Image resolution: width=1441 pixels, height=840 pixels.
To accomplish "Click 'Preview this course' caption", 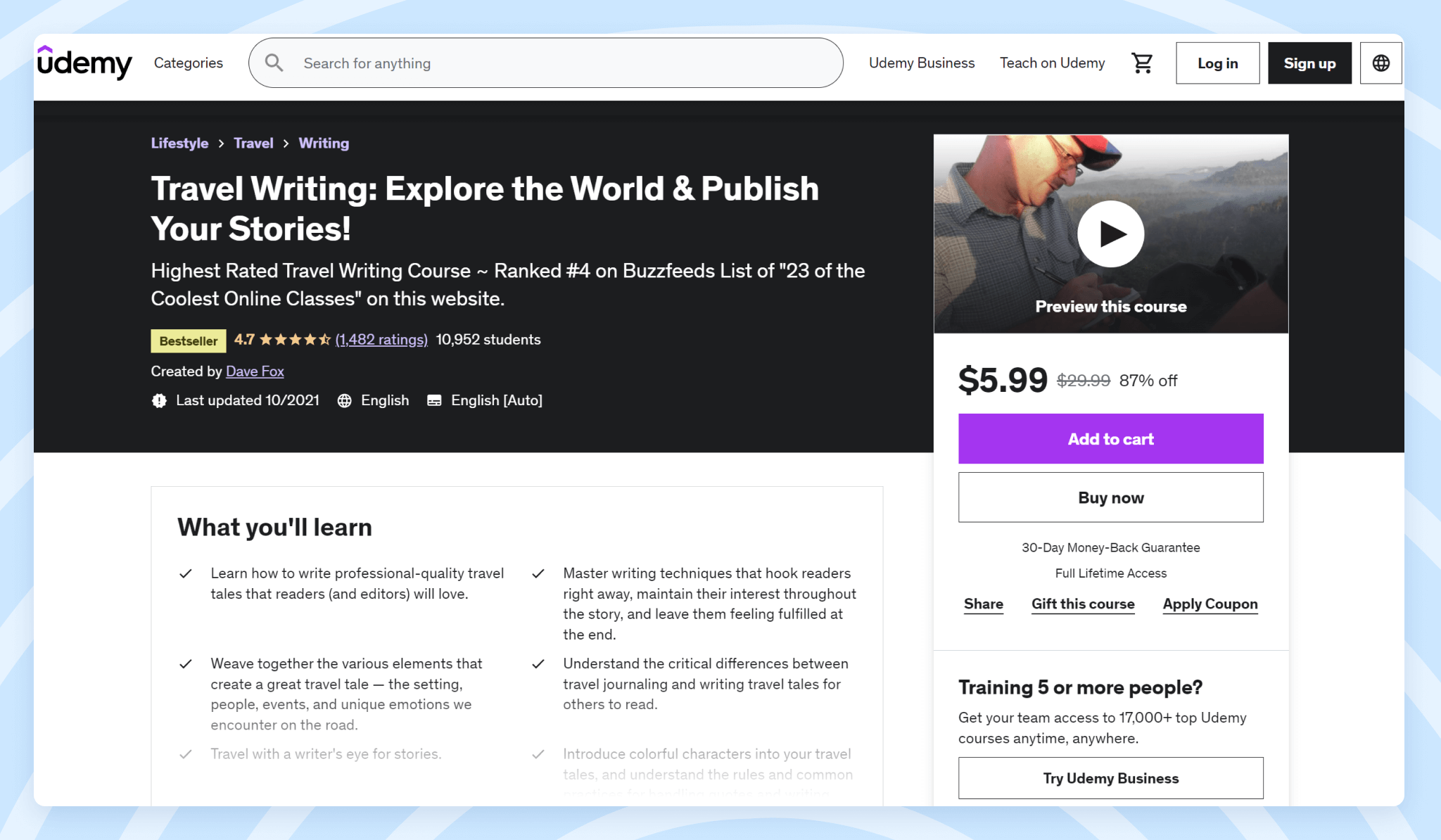I will 1111,307.
